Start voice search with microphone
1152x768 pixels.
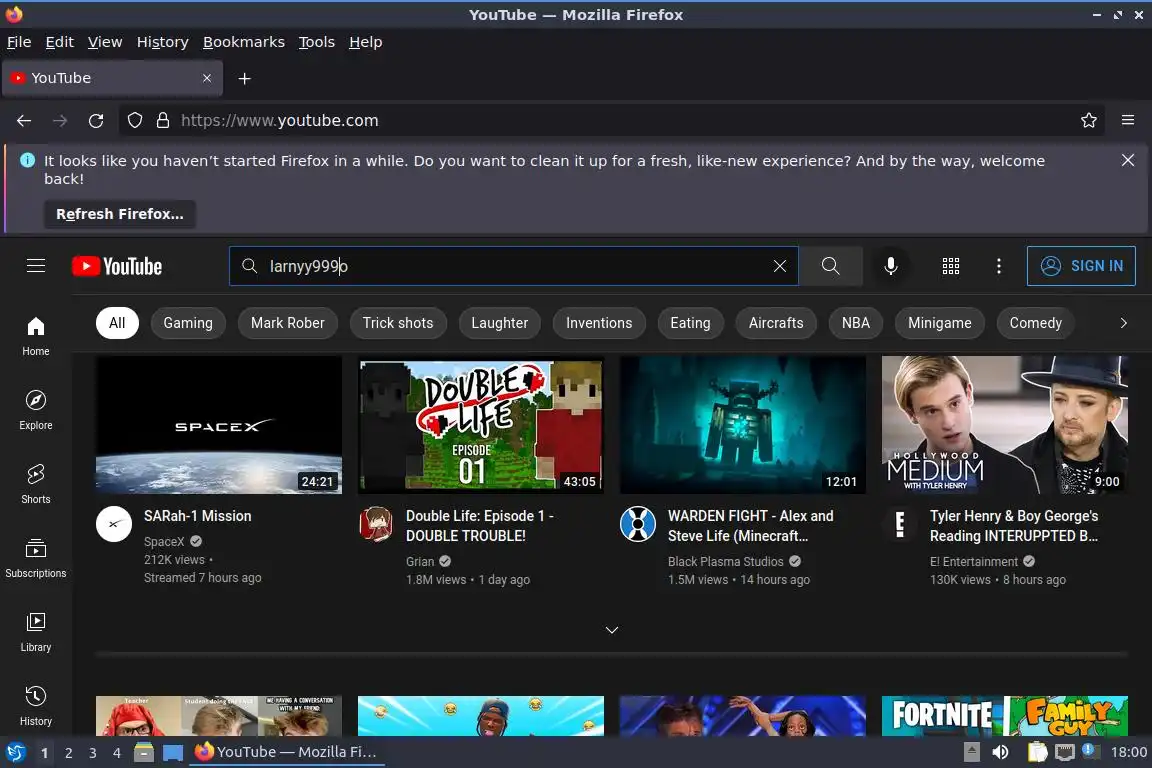point(890,266)
